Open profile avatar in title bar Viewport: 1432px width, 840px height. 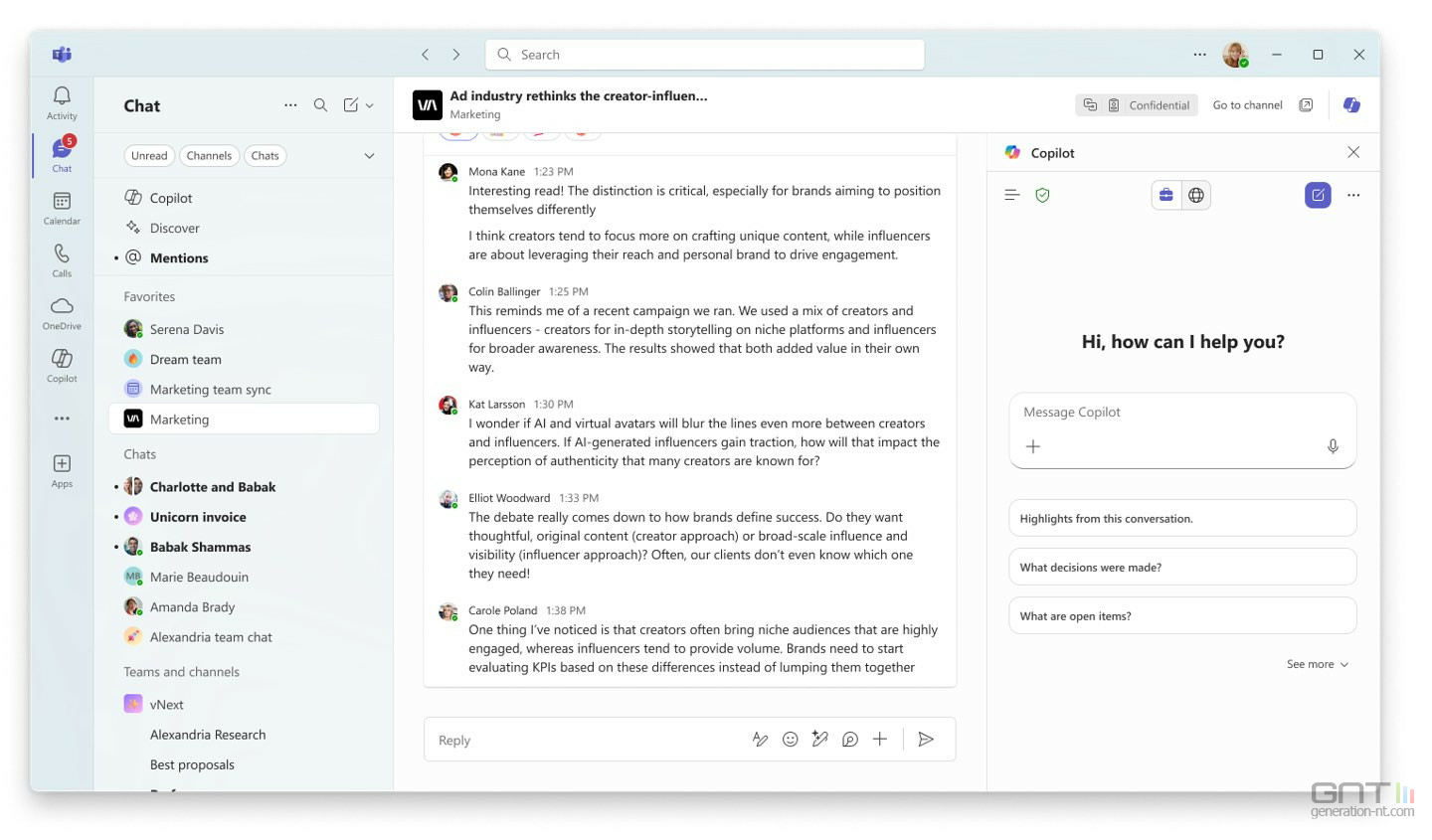coord(1235,55)
